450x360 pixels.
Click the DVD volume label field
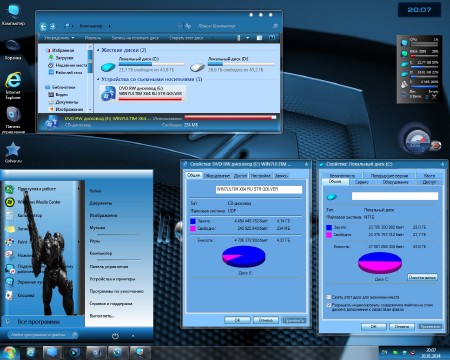pos(259,189)
